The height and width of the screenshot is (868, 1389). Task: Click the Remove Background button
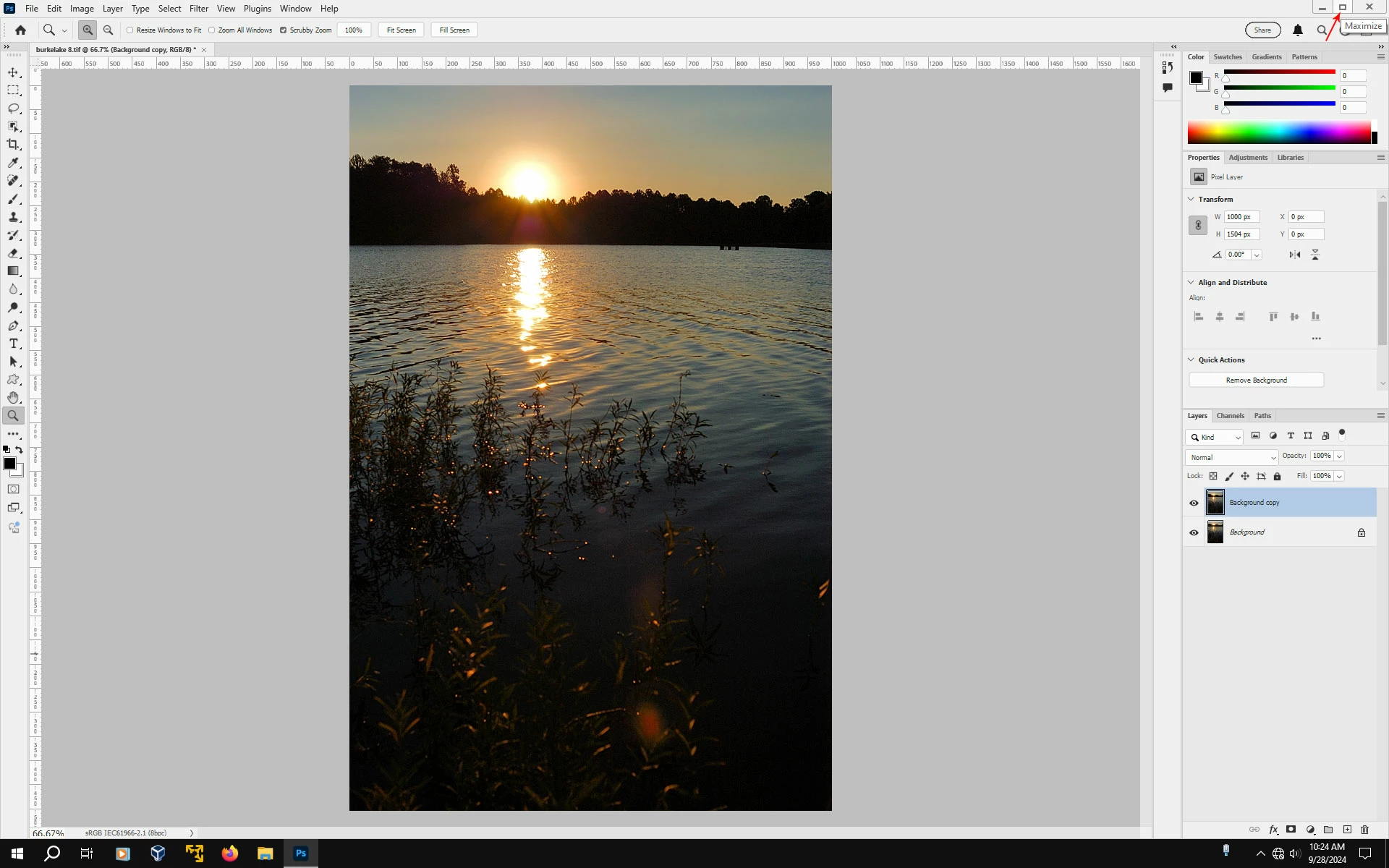click(1256, 380)
